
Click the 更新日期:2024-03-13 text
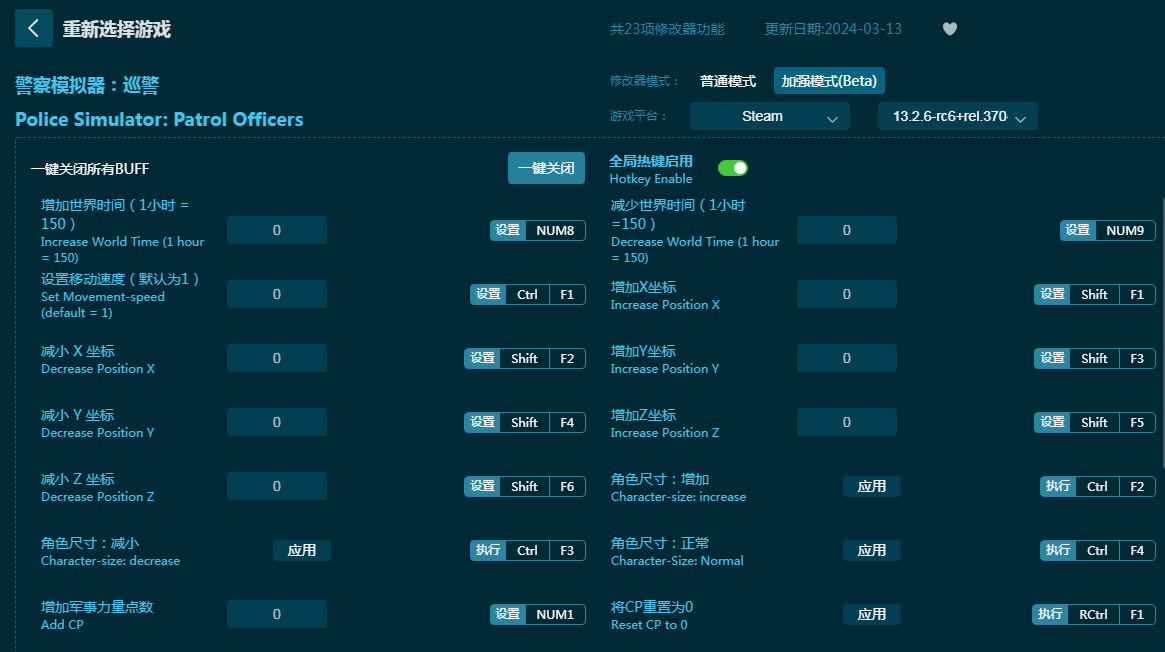[833, 29]
